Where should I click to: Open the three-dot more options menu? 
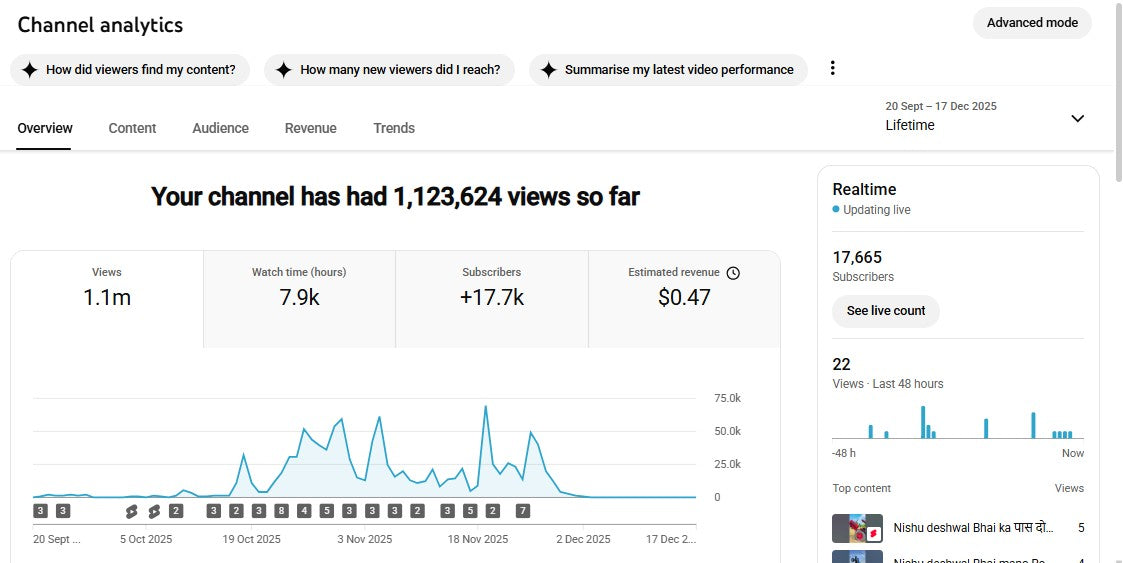(x=832, y=69)
